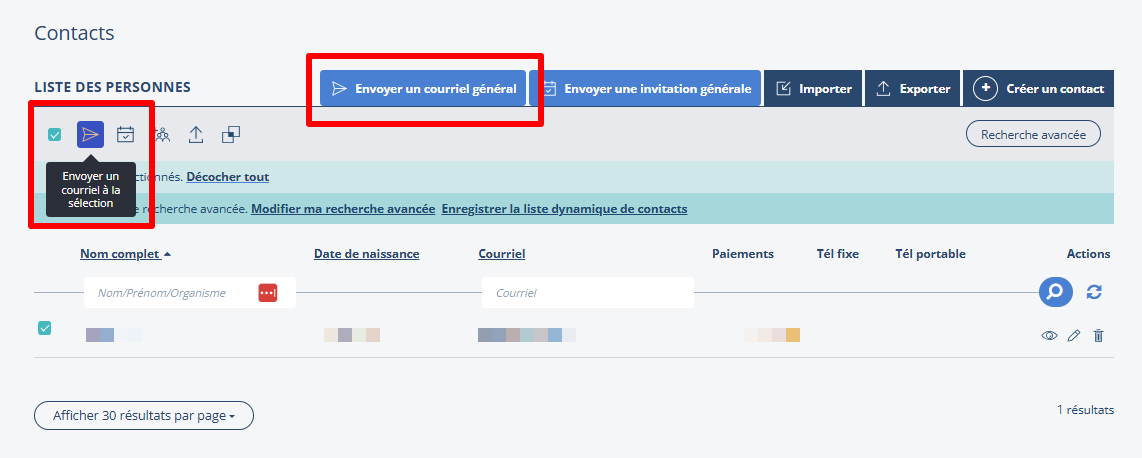Edit the contact using the pencil icon
1142x458 pixels.
pos(1074,336)
